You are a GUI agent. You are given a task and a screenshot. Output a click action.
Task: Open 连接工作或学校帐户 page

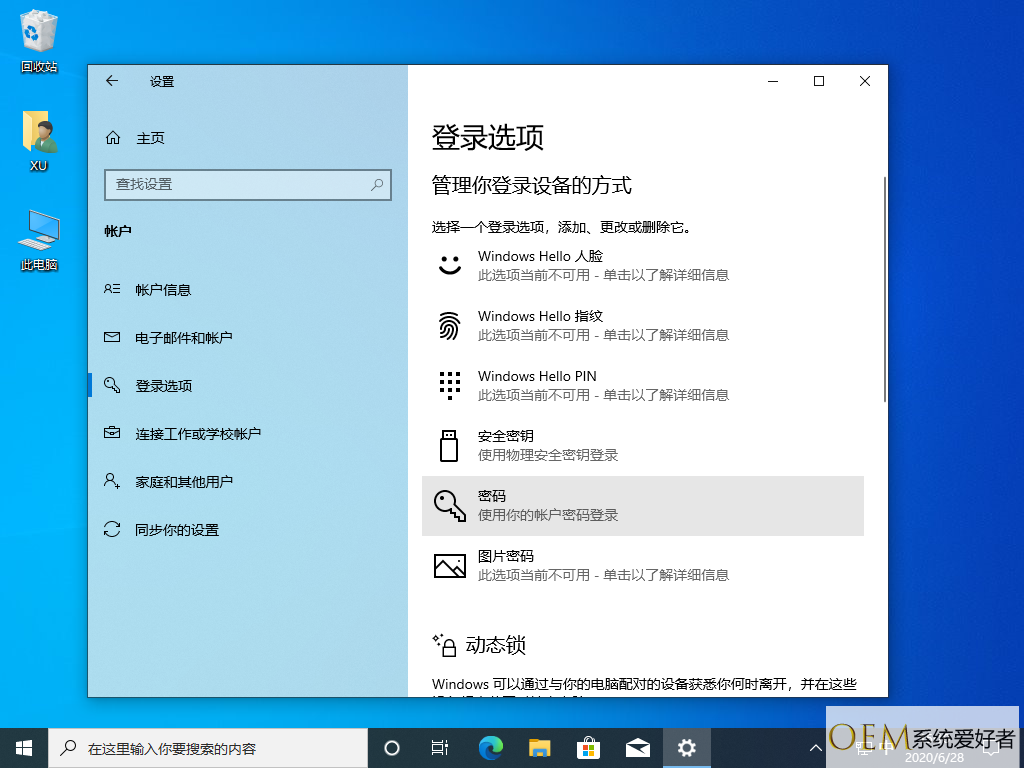click(x=248, y=434)
